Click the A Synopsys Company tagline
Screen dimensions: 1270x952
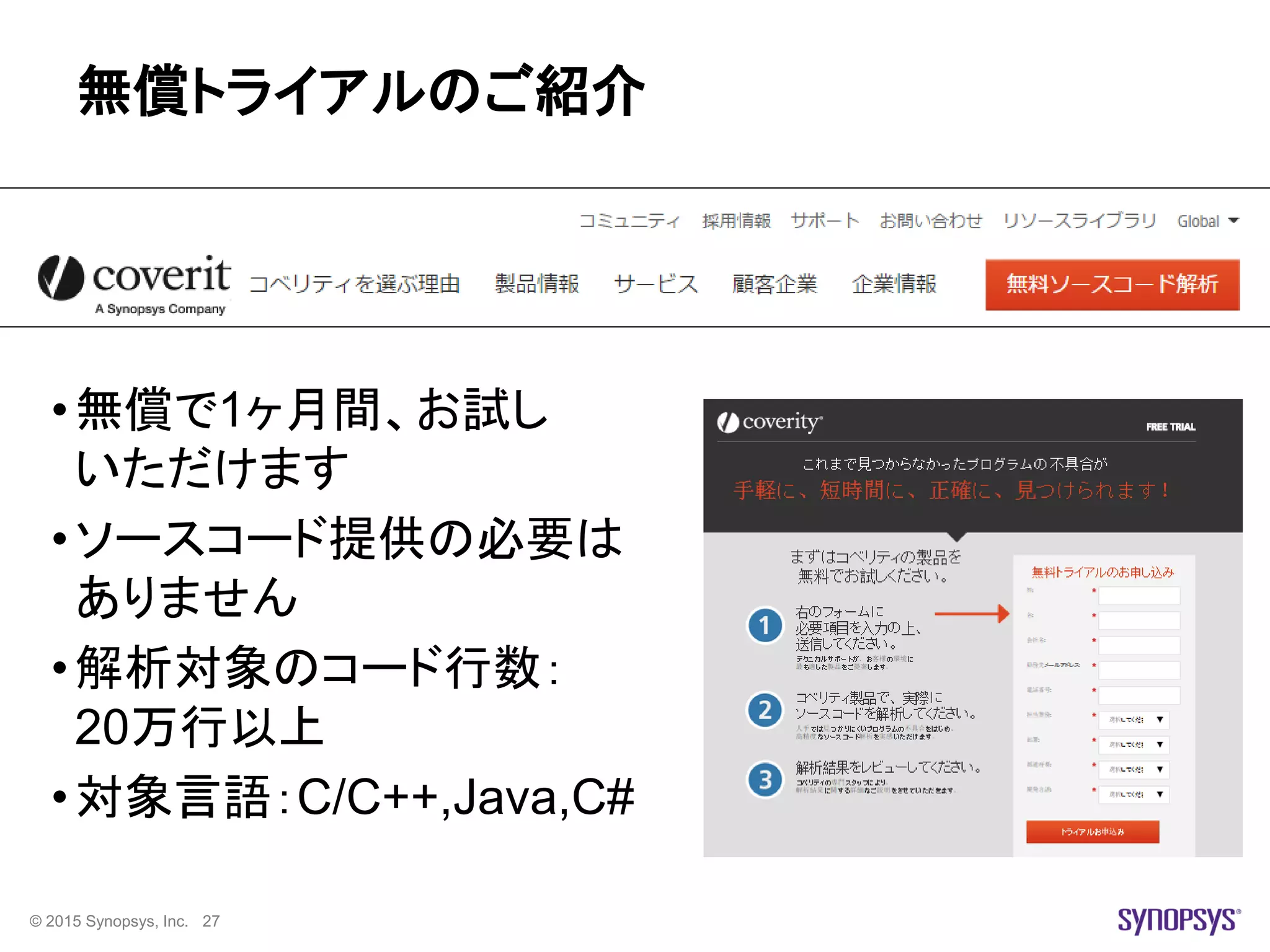coord(160,309)
